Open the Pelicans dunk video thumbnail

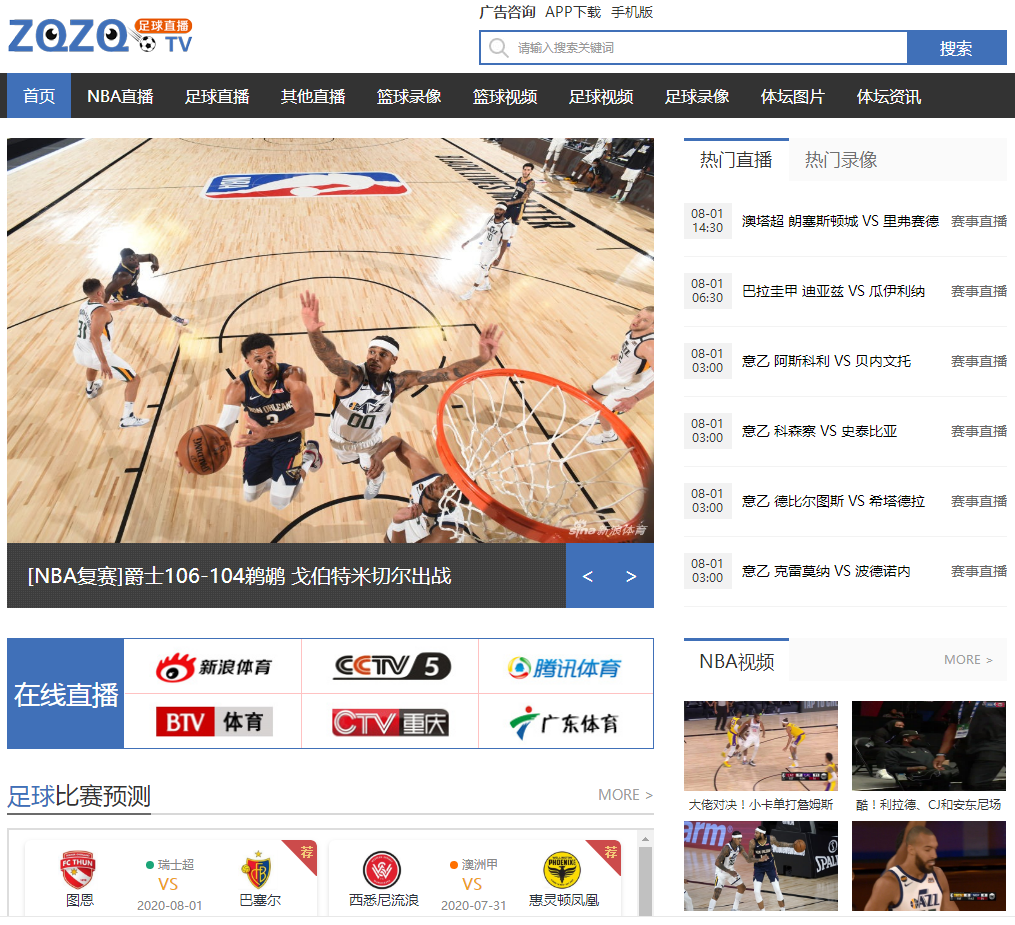[761, 866]
